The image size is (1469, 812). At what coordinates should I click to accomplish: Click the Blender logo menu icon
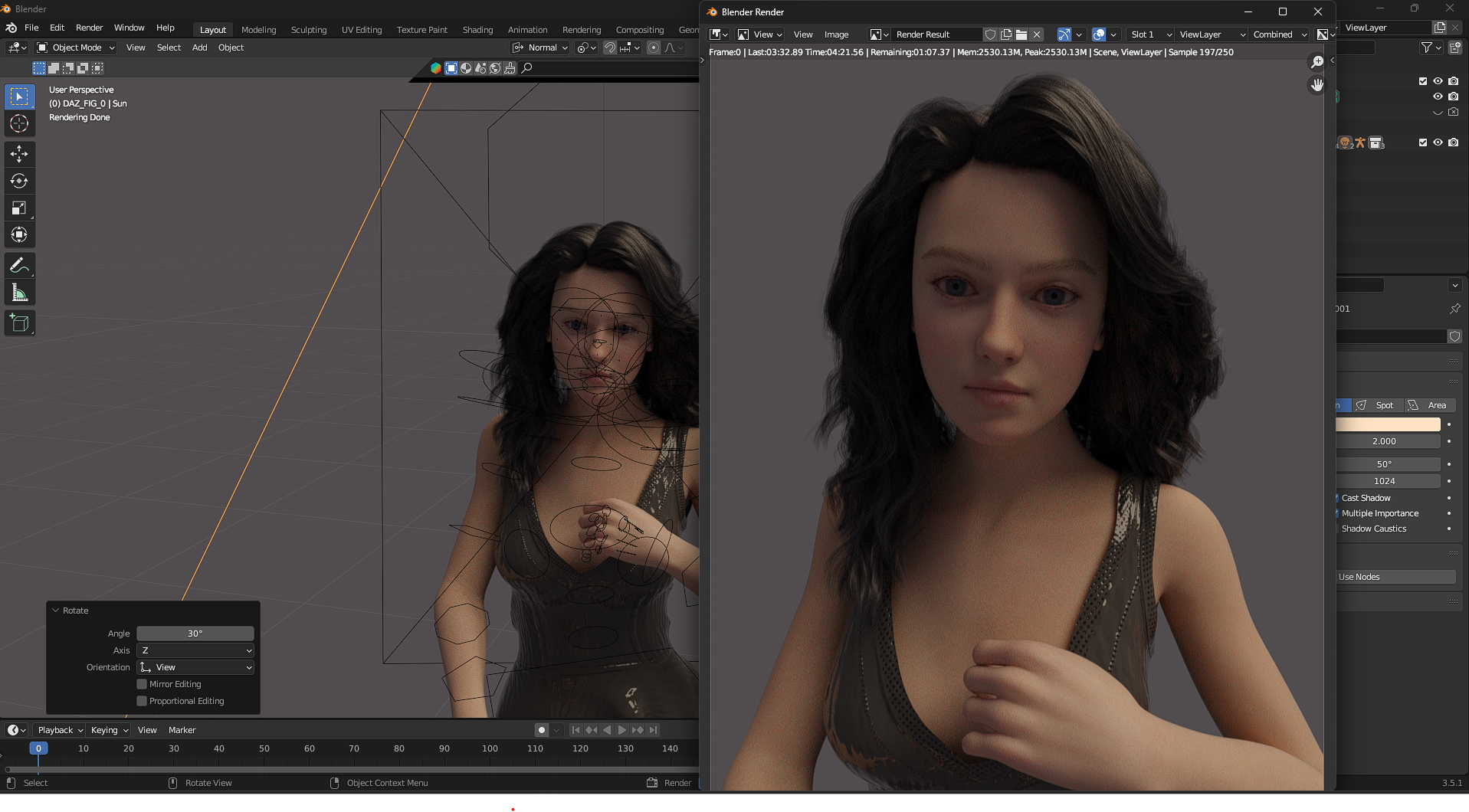[11, 28]
